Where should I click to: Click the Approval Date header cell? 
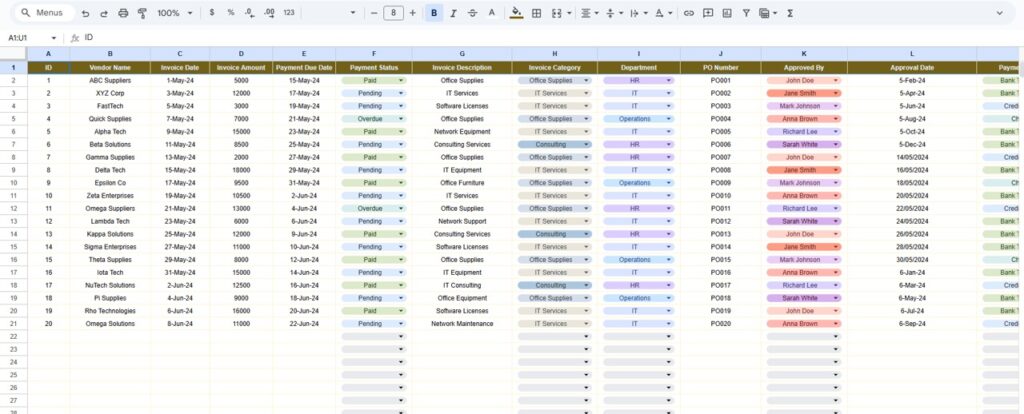coord(912,67)
